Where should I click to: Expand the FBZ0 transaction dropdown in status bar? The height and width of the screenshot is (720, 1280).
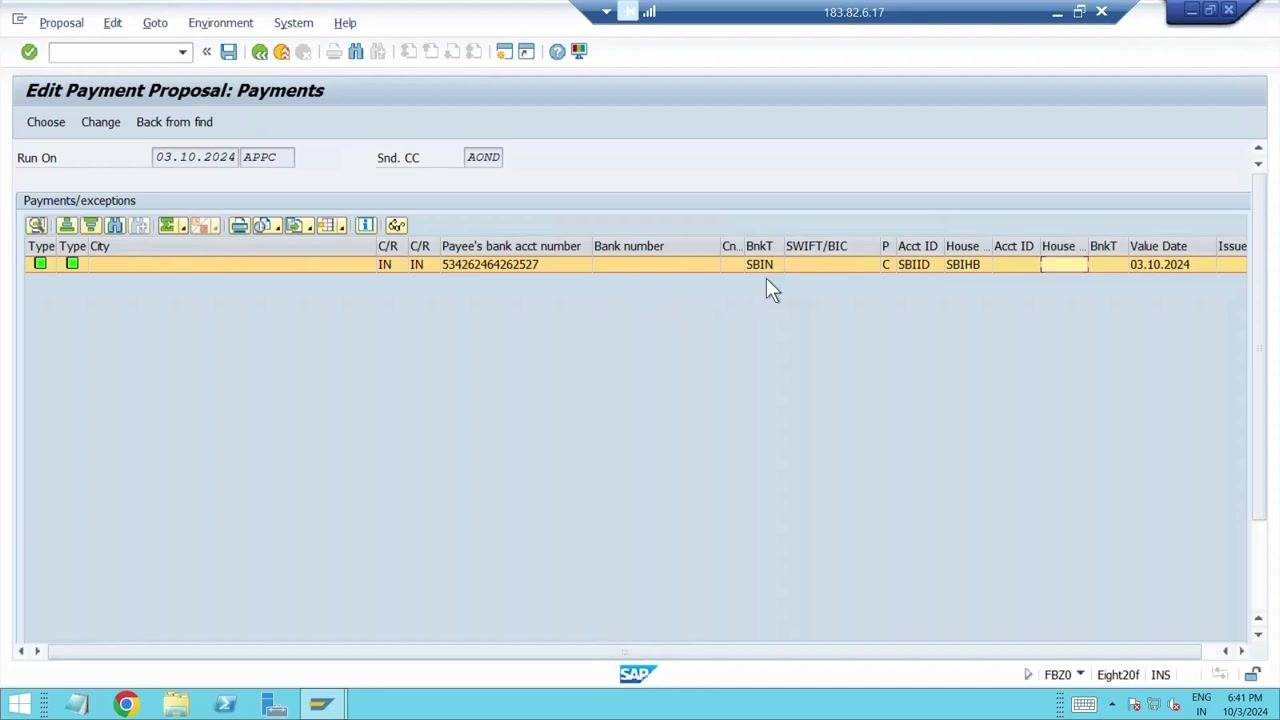(1080, 674)
